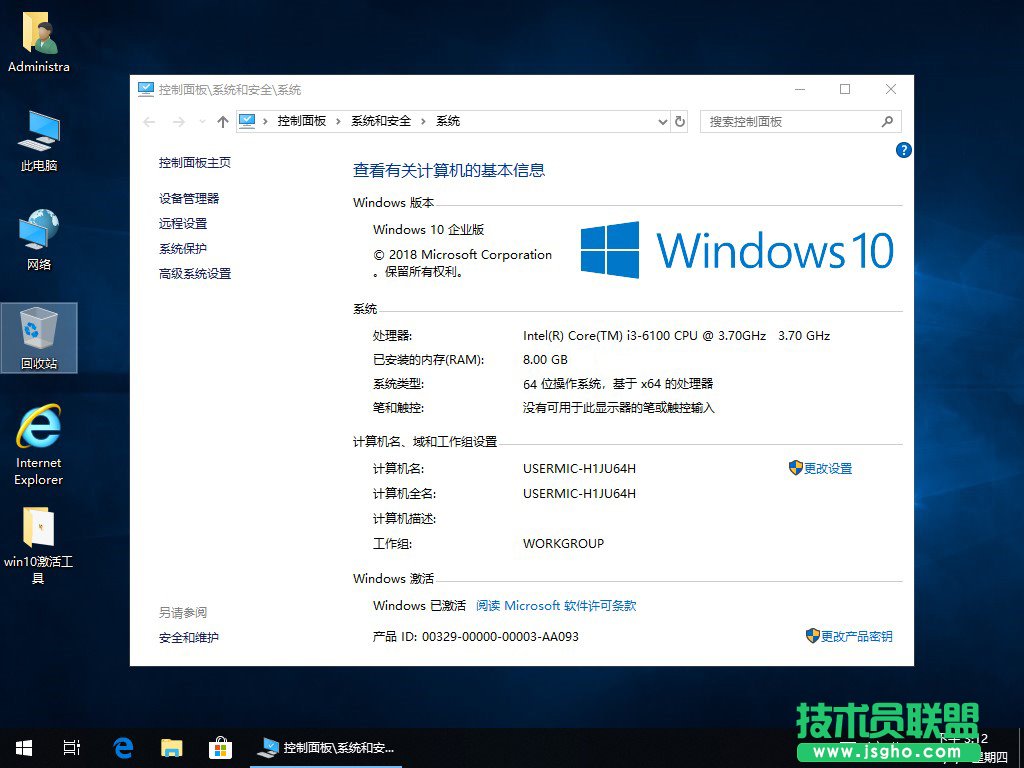Open the Windows Start menu

[x=24, y=747]
